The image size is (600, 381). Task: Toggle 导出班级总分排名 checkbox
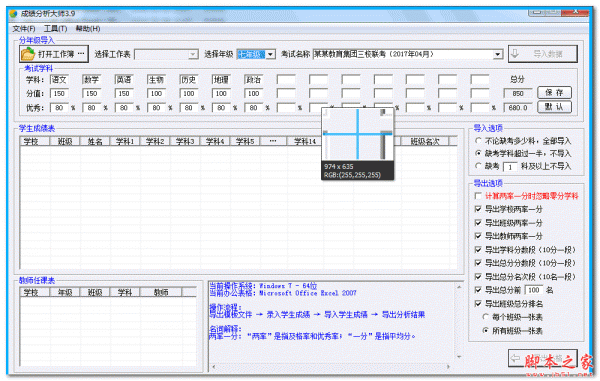478,304
